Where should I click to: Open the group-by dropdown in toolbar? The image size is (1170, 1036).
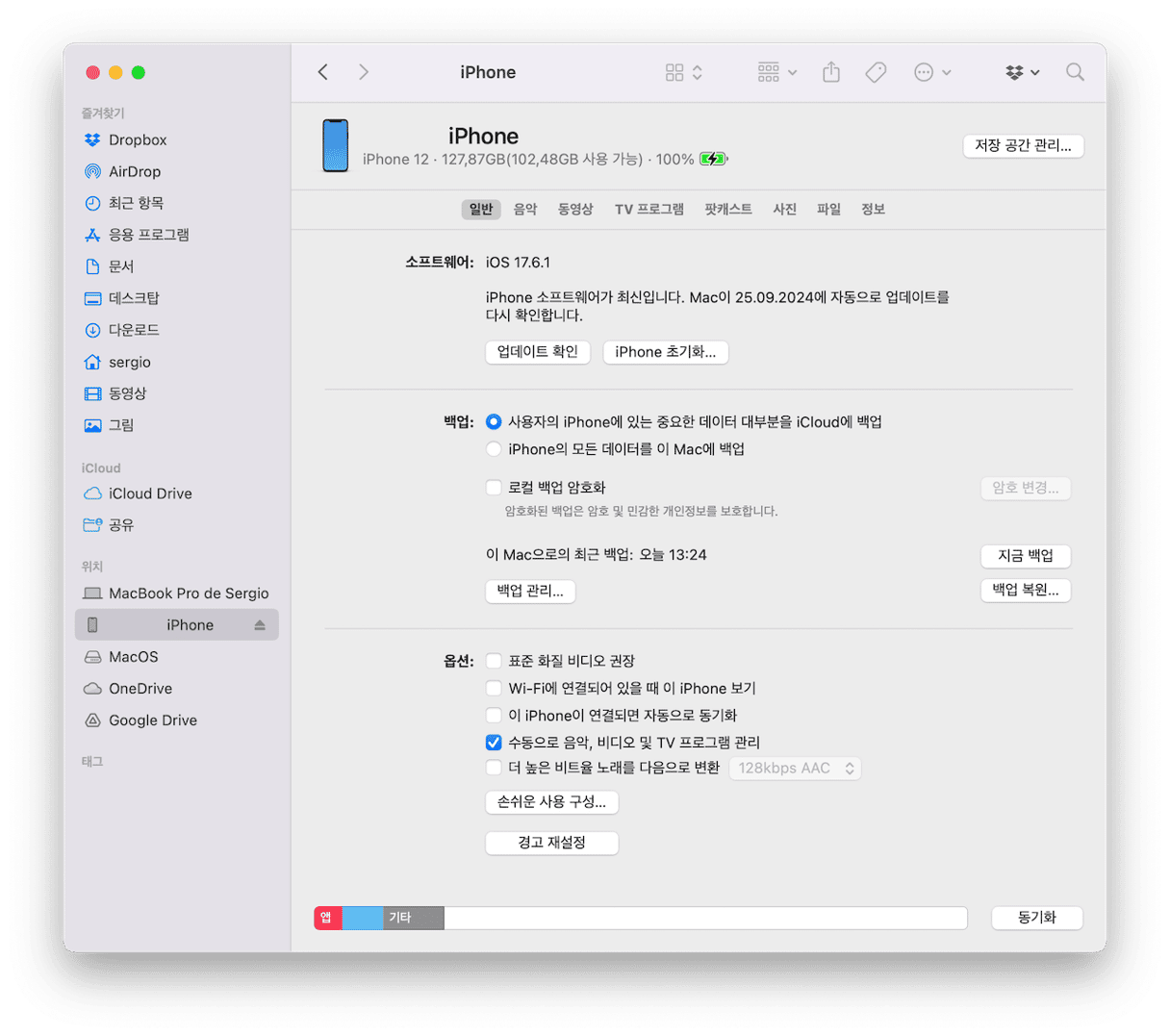[x=777, y=72]
